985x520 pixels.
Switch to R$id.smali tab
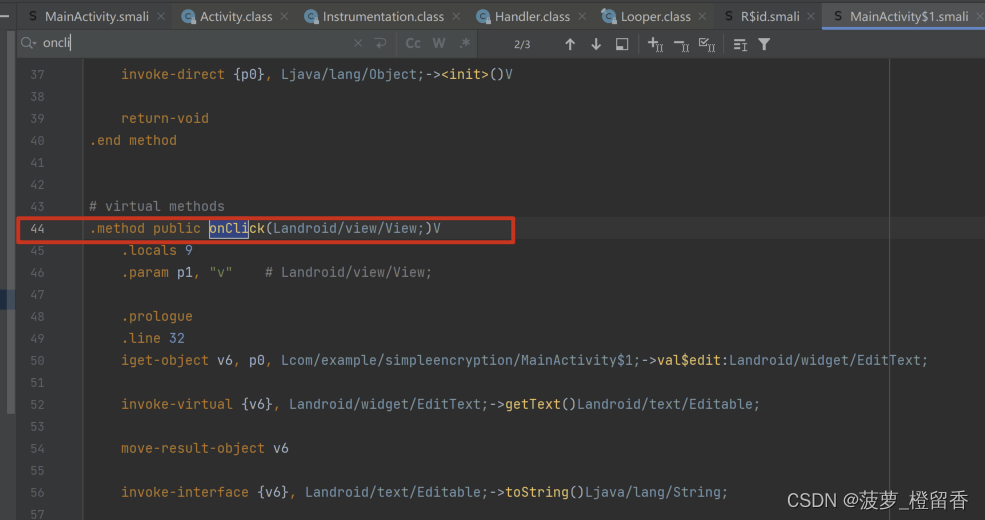click(x=770, y=16)
